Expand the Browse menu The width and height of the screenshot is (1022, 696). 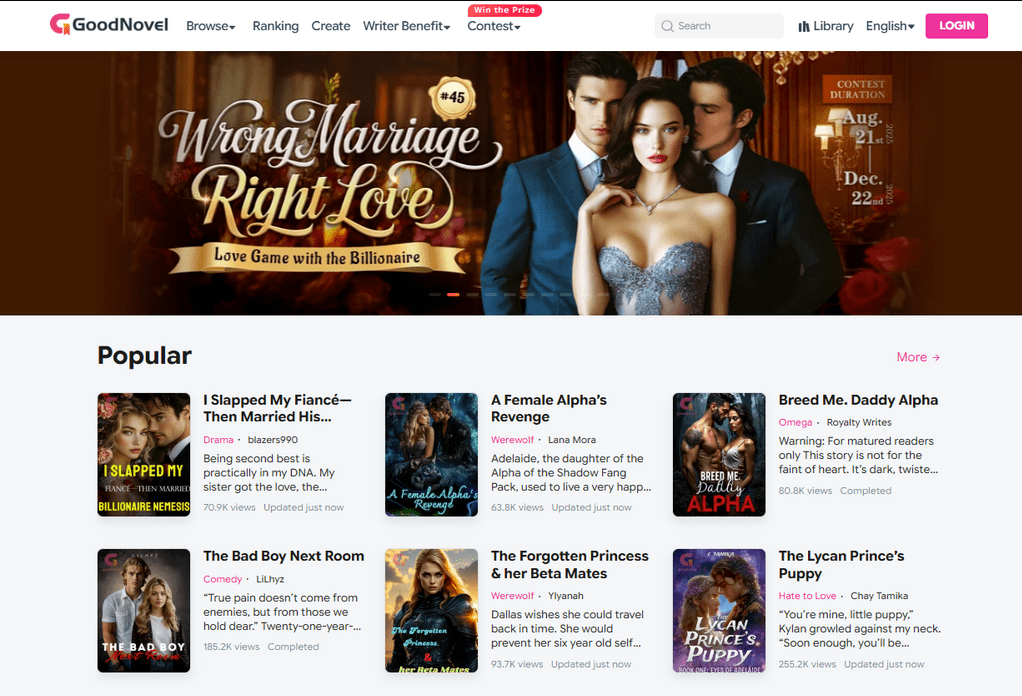[x=211, y=26]
